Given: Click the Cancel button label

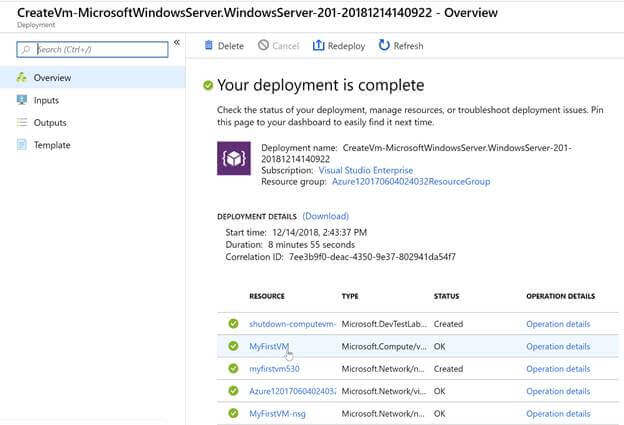Looking at the screenshot, I should coord(286,46).
